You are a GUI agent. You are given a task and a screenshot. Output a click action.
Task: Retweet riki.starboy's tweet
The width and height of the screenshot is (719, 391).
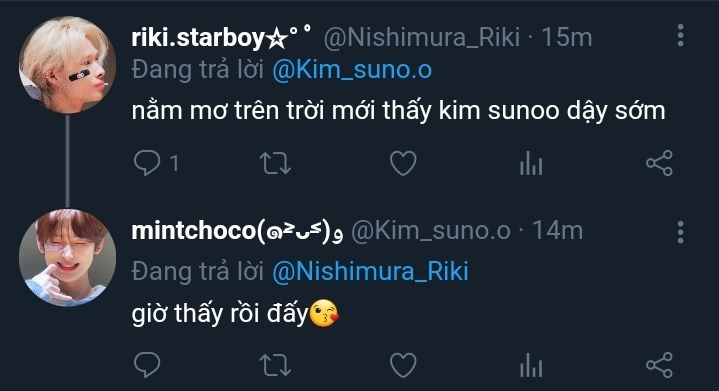(x=275, y=164)
